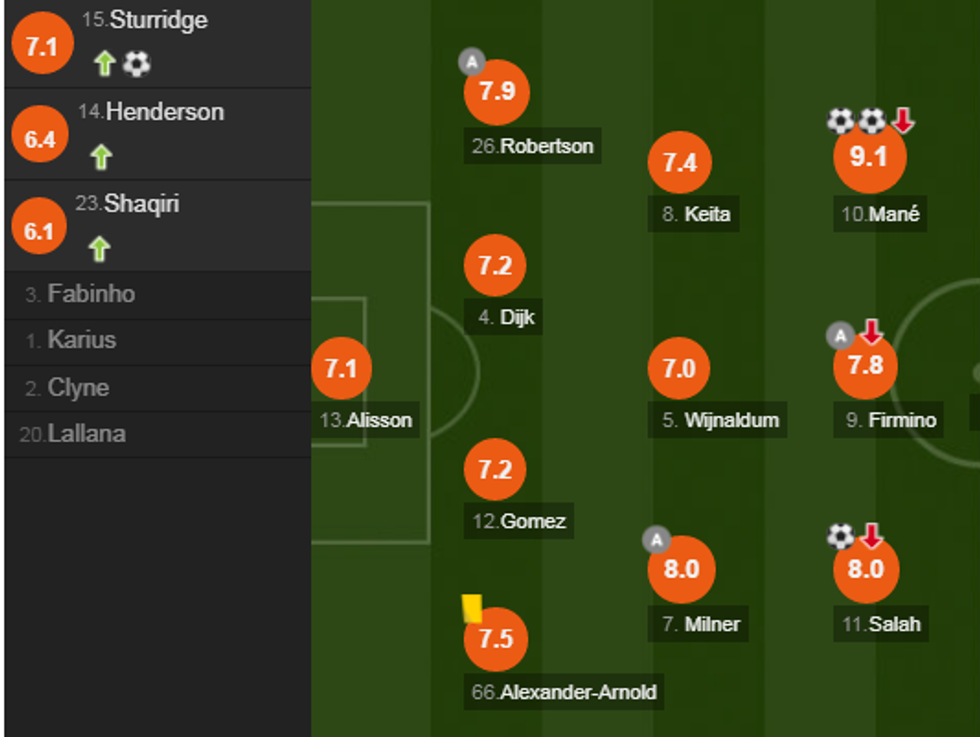Screen dimensions: 980x737
Task: Click Alisson's 7.1 rating circle
Action: point(341,369)
